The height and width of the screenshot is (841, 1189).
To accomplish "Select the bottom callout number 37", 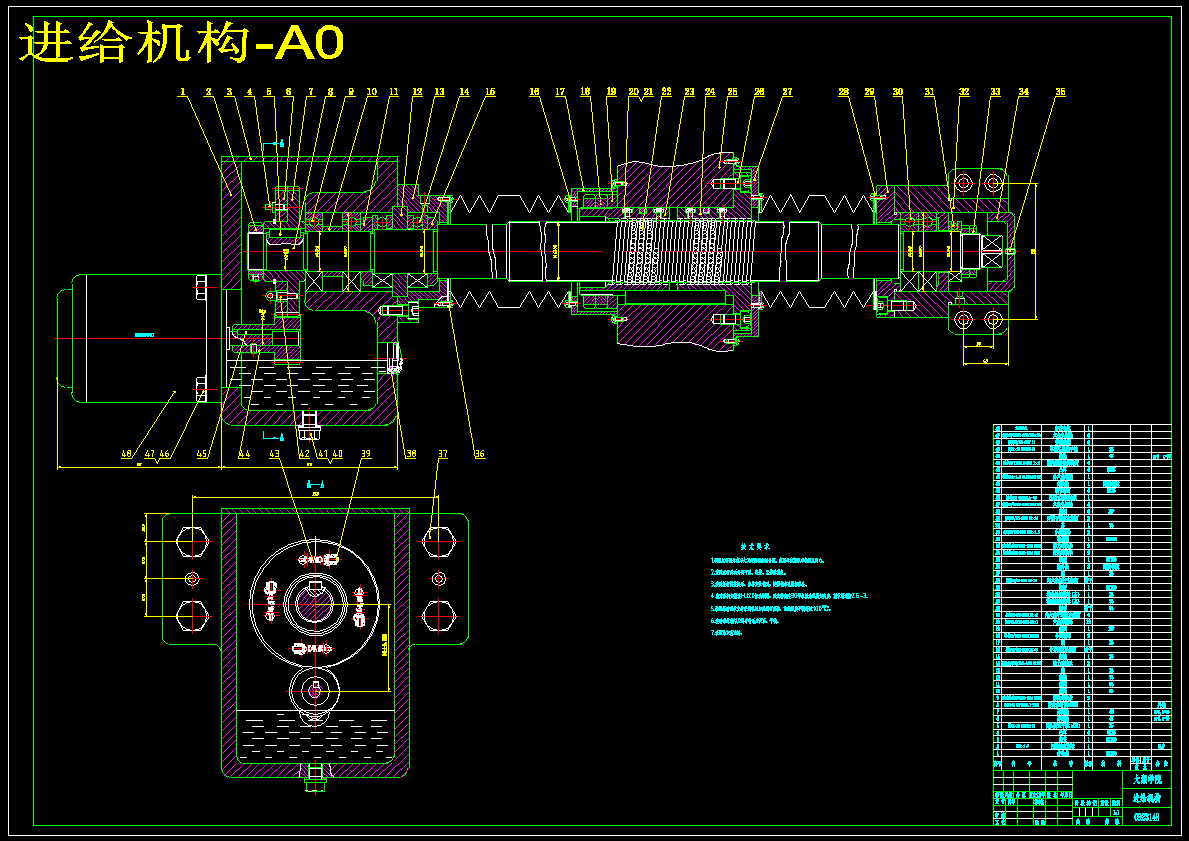I will click(x=443, y=455).
